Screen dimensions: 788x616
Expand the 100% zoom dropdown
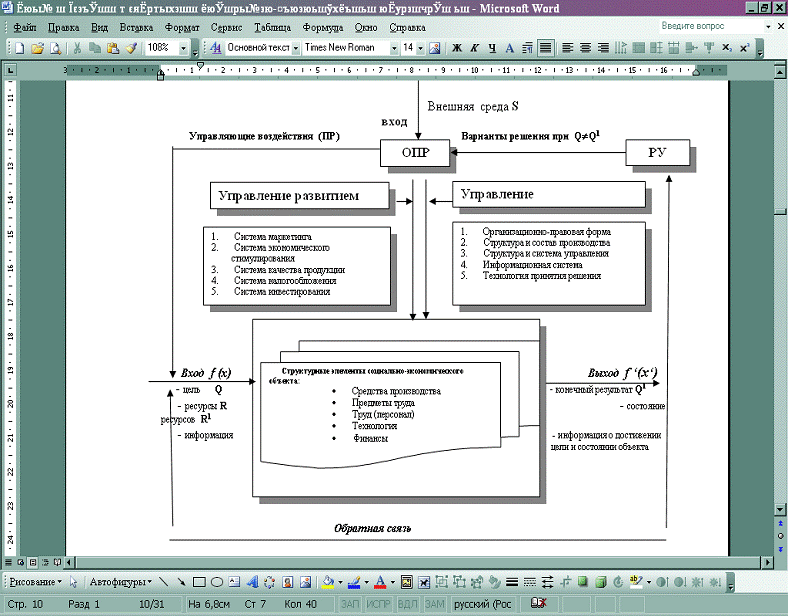(x=183, y=48)
